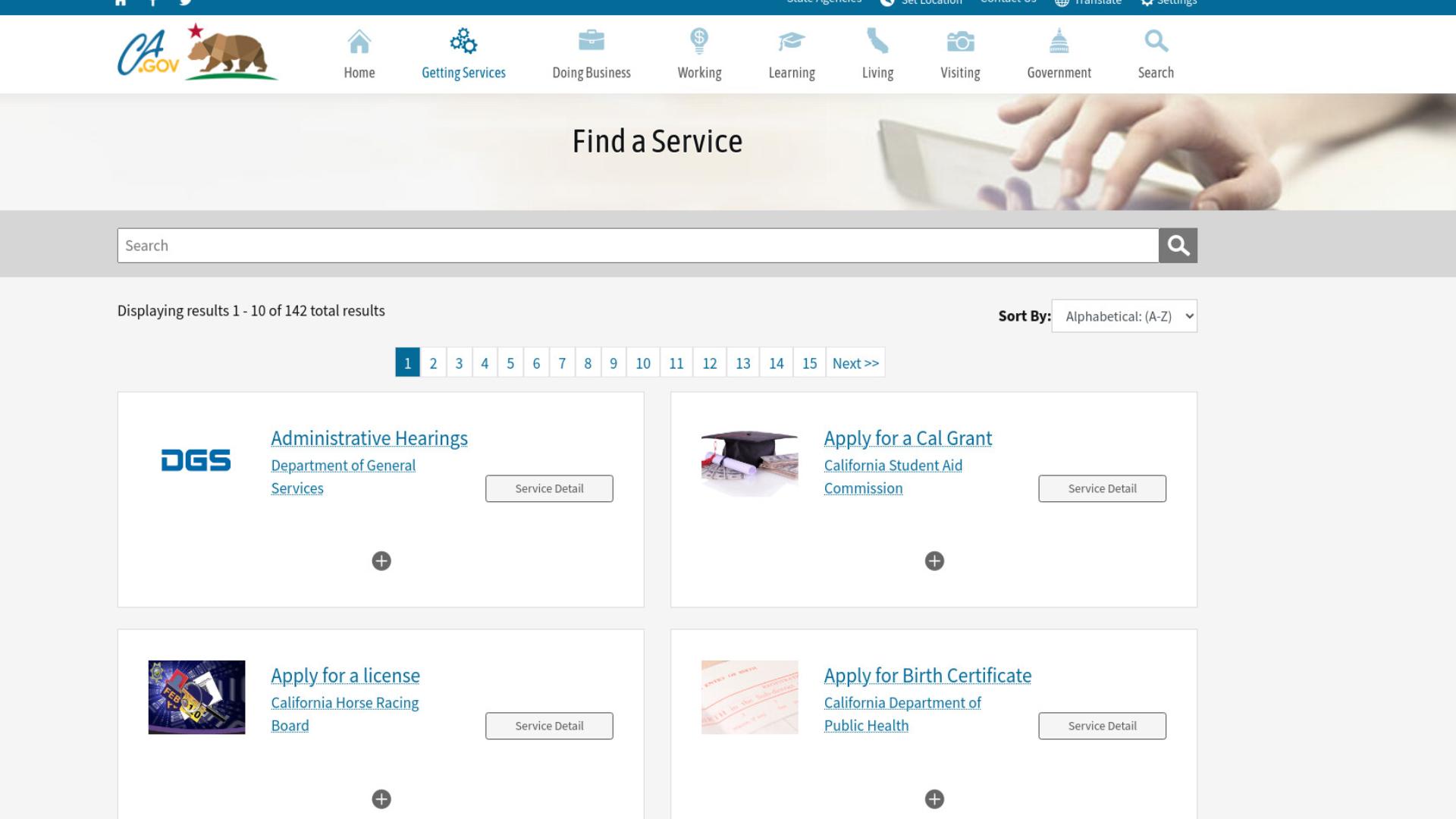Go to results page 9
The image size is (1456, 819).
[613, 363]
